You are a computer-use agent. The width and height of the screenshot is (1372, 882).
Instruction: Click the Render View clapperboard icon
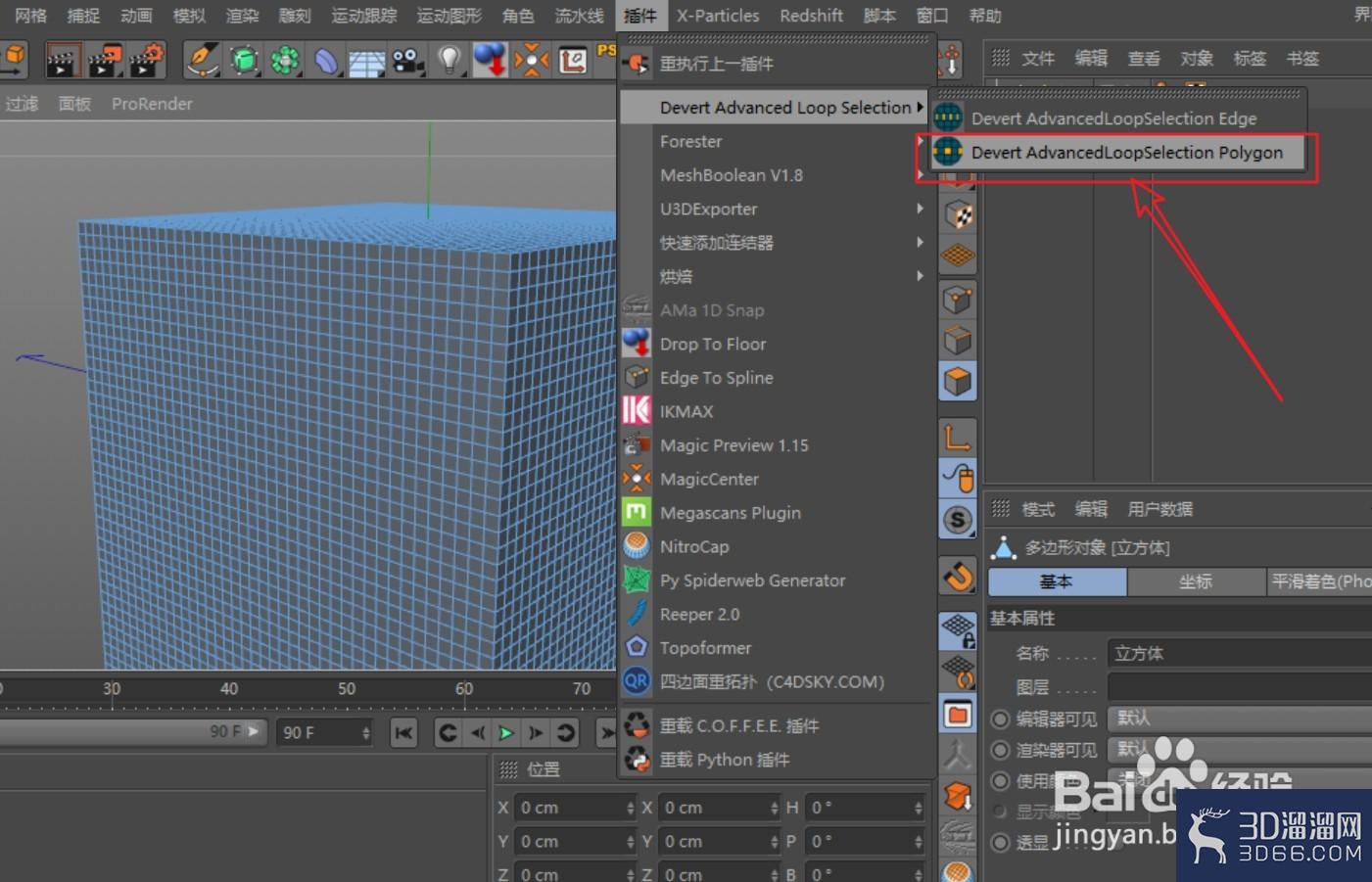click(x=62, y=61)
